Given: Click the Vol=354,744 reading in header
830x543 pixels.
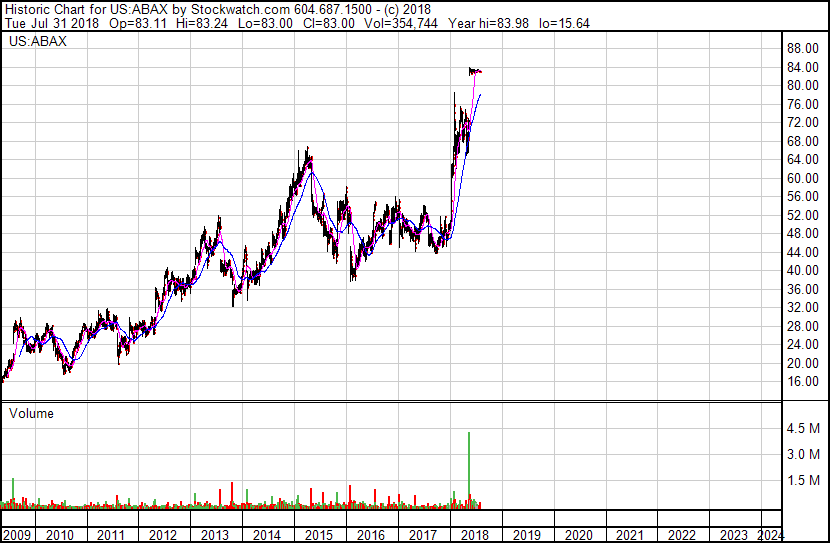Looking at the screenshot, I should [401, 23].
